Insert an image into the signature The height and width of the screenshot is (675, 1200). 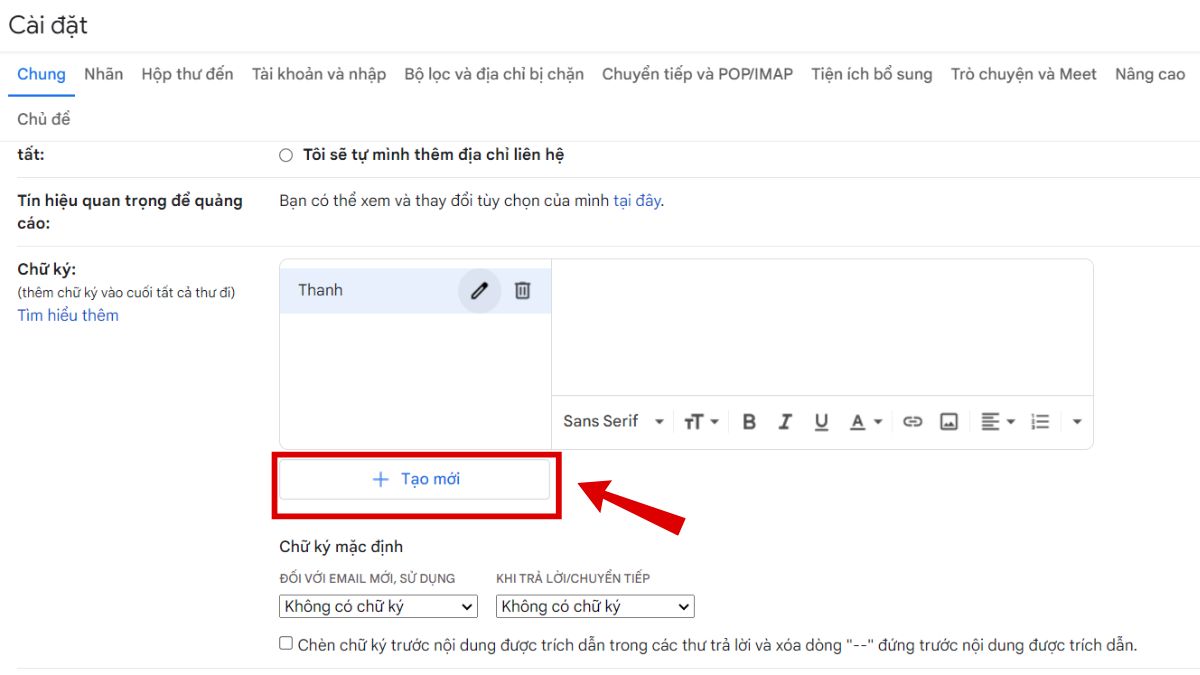(x=948, y=422)
